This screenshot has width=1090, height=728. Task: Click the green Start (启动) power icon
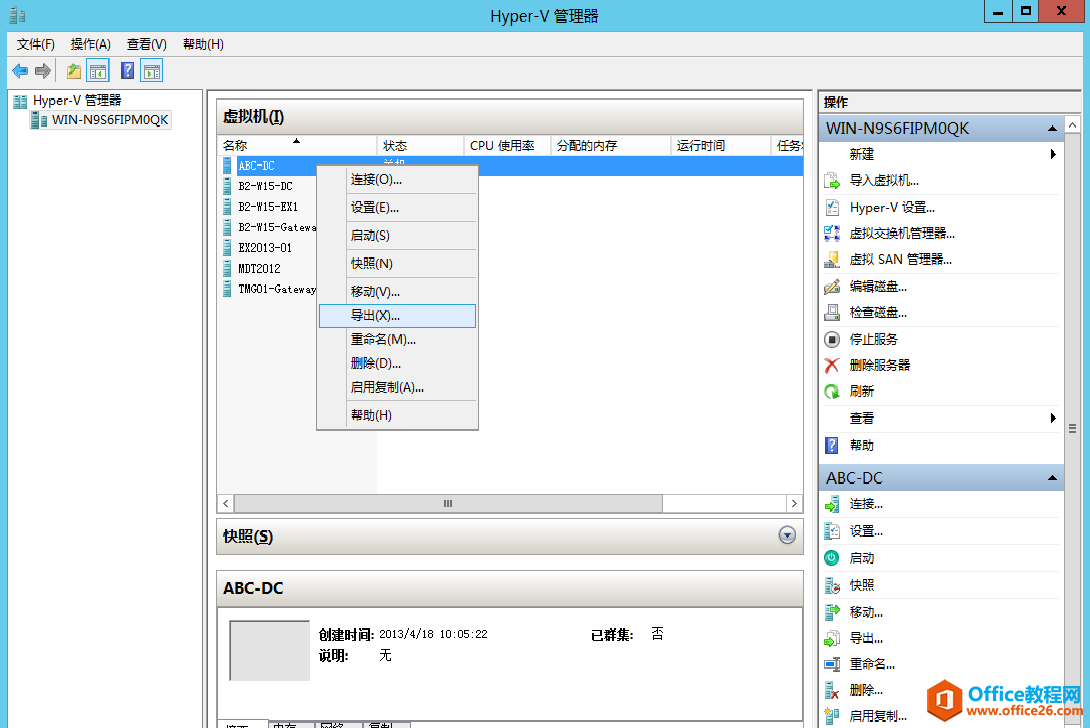click(831, 558)
